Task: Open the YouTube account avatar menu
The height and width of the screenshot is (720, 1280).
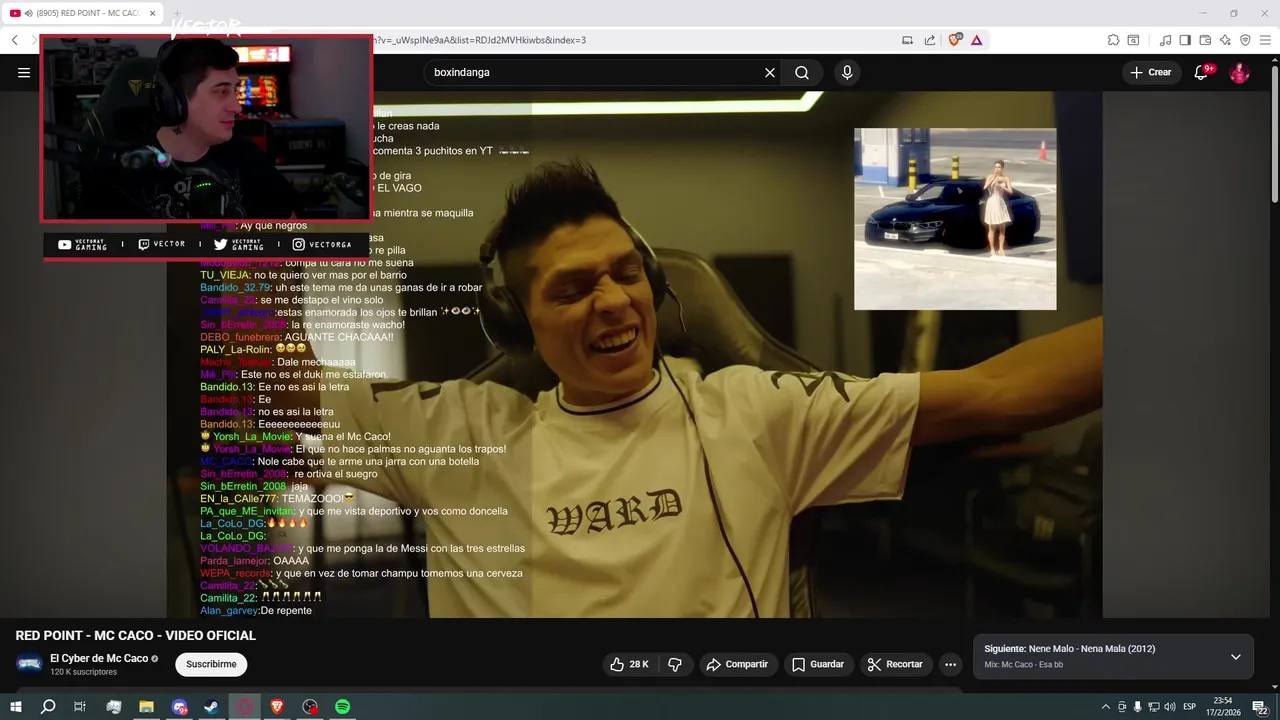Action: (1239, 73)
